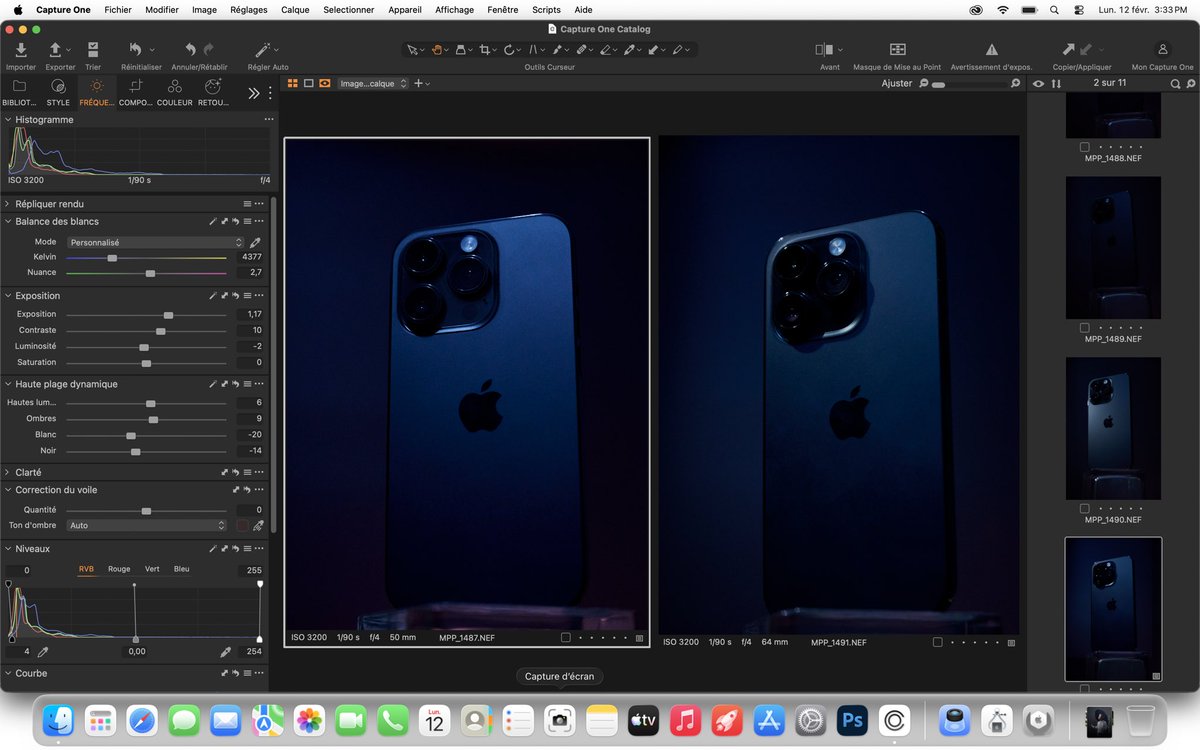Open Photoshop from the Dock
This screenshot has width=1200, height=750.
(x=853, y=720)
